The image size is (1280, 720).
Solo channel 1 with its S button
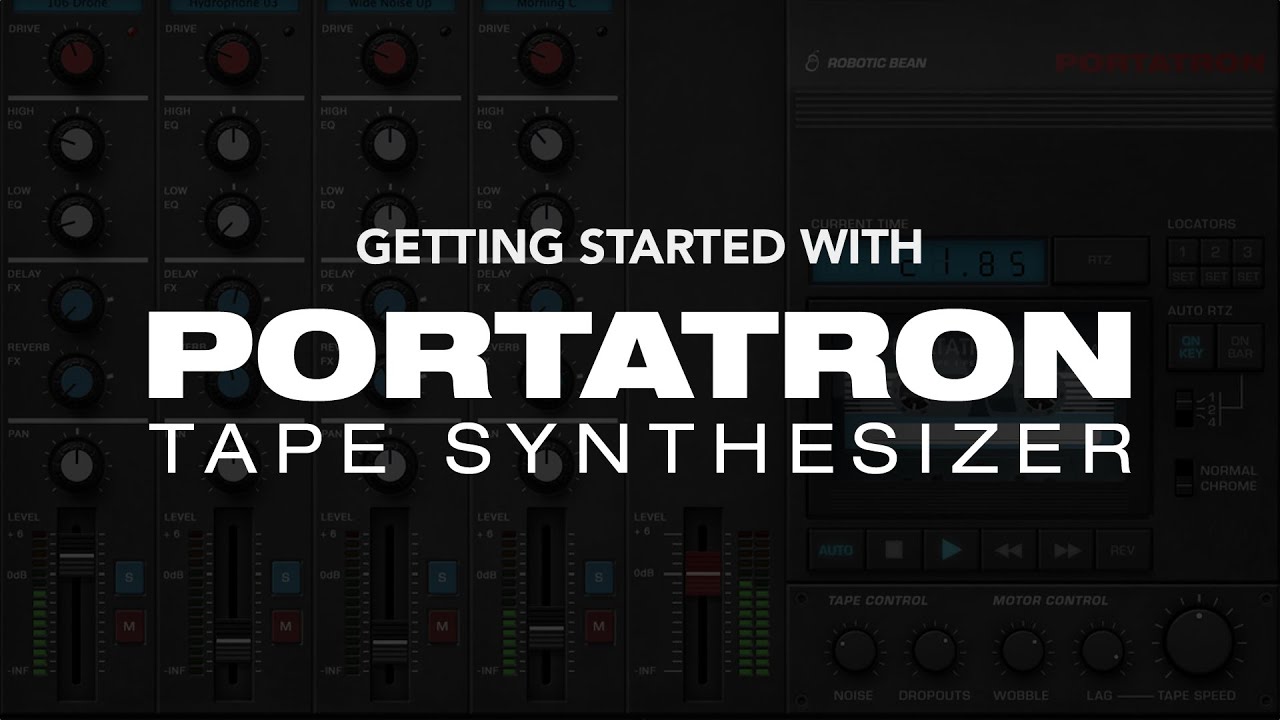(129, 576)
